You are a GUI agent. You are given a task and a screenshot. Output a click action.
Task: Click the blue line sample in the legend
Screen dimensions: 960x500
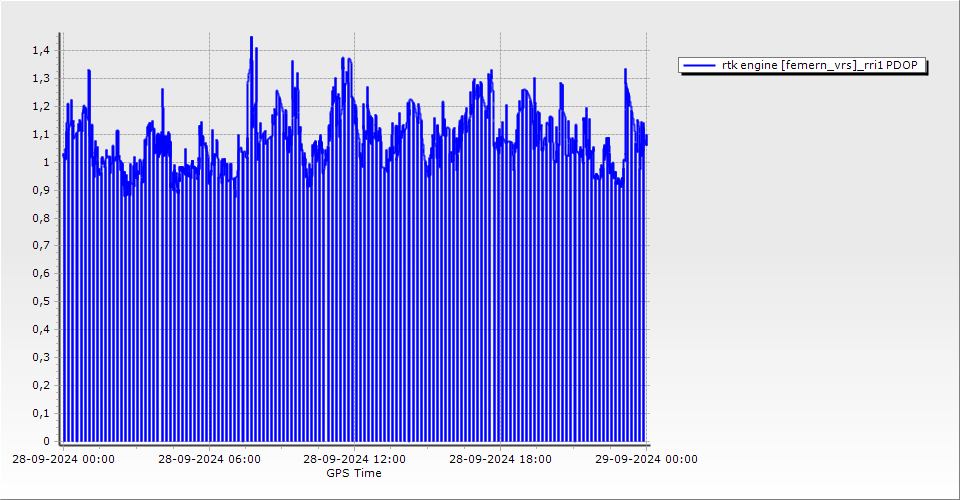[x=699, y=65]
